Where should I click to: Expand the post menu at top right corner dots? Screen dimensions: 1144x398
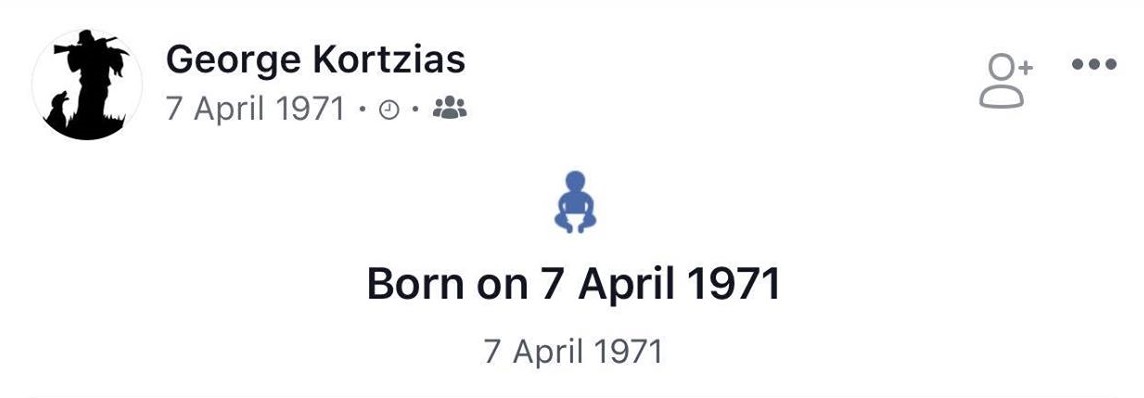pyautogui.click(x=1094, y=64)
